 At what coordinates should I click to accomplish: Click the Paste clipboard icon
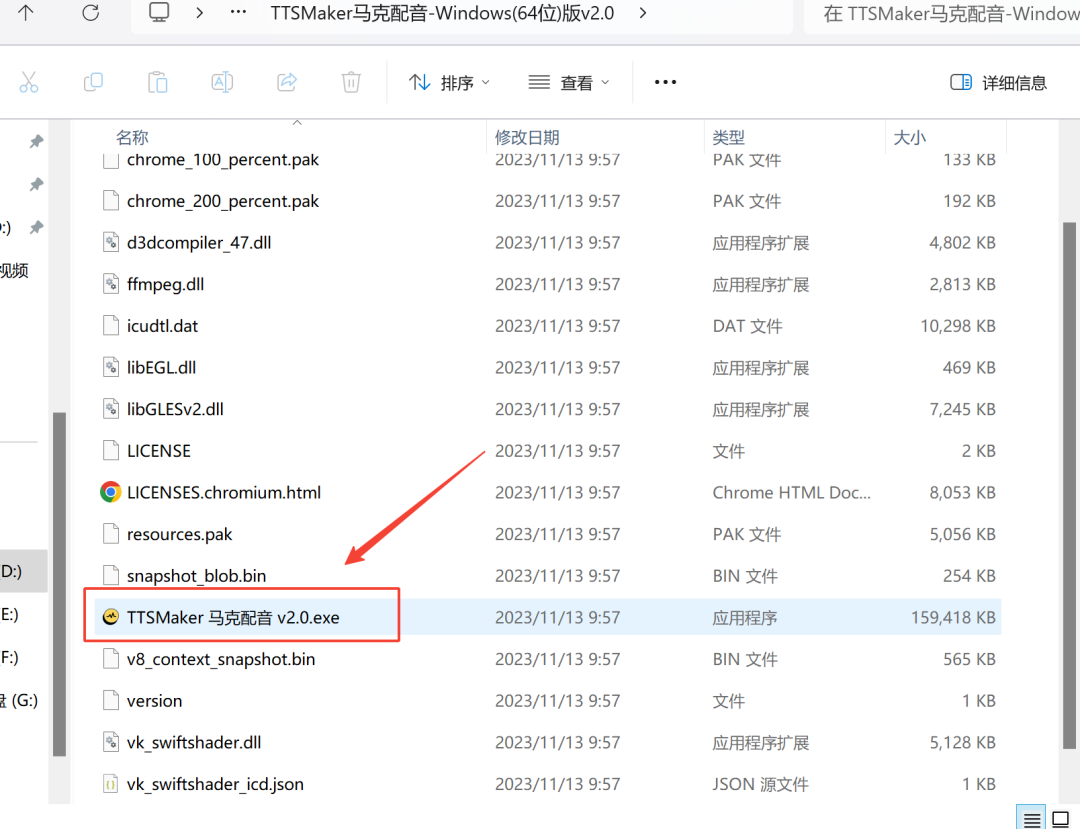(158, 83)
